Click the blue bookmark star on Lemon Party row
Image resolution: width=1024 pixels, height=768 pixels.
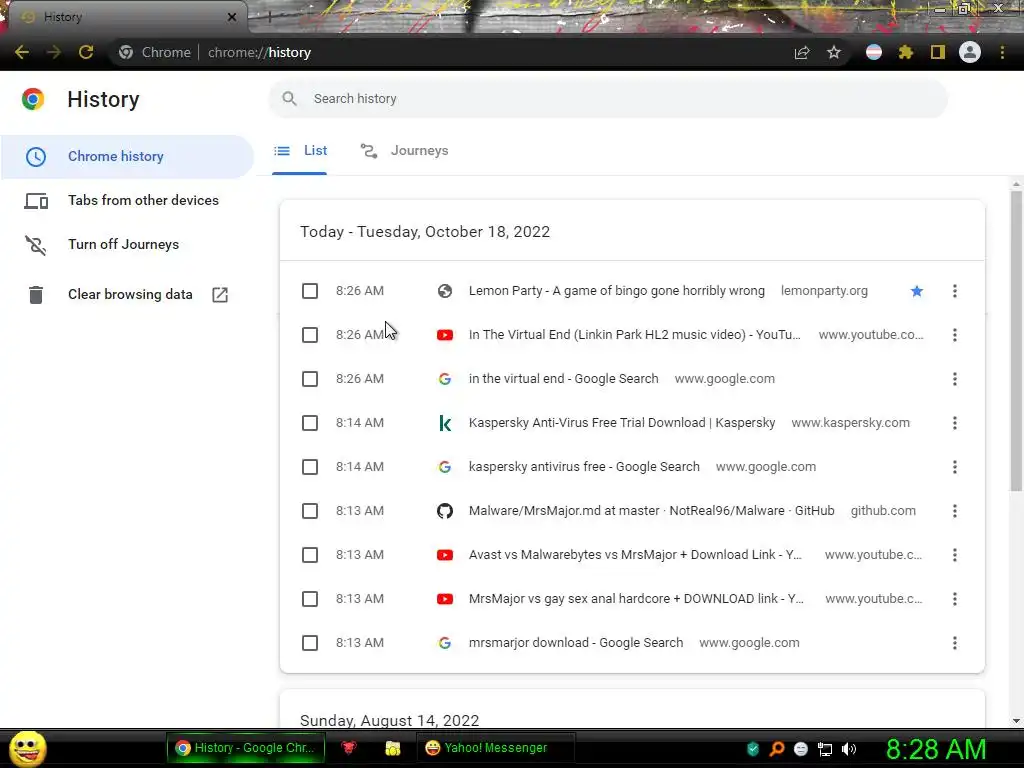(x=917, y=291)
